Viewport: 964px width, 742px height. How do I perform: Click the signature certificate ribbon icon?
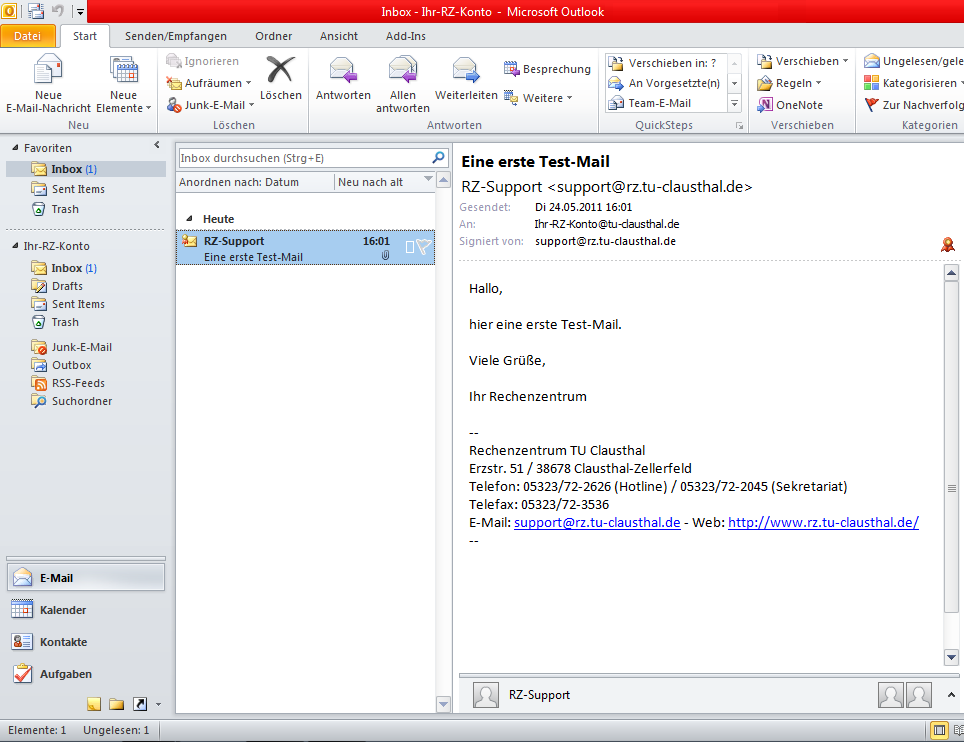tap(947, 245)
